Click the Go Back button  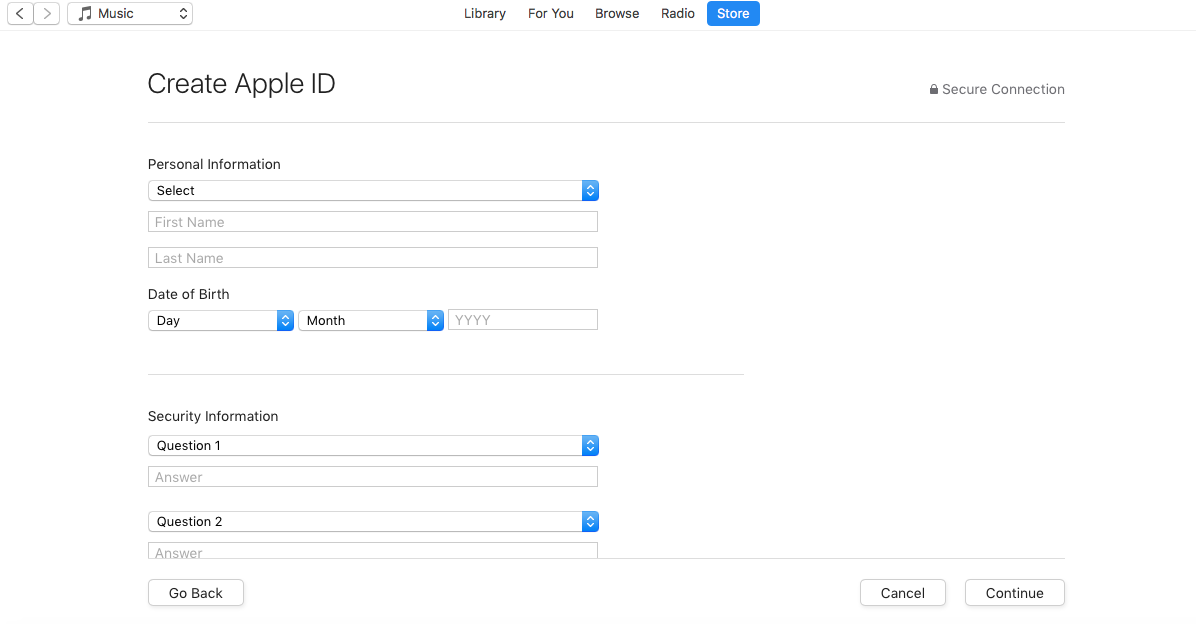196,593
